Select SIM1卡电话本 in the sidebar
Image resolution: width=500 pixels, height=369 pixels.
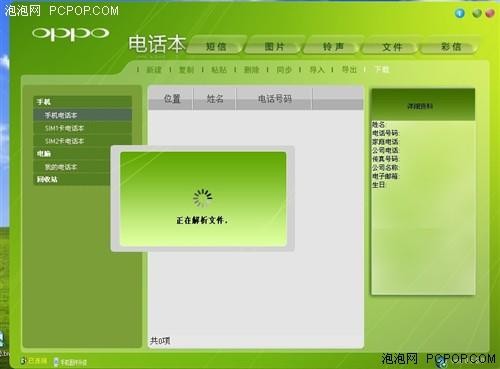[x=82, y=128]
